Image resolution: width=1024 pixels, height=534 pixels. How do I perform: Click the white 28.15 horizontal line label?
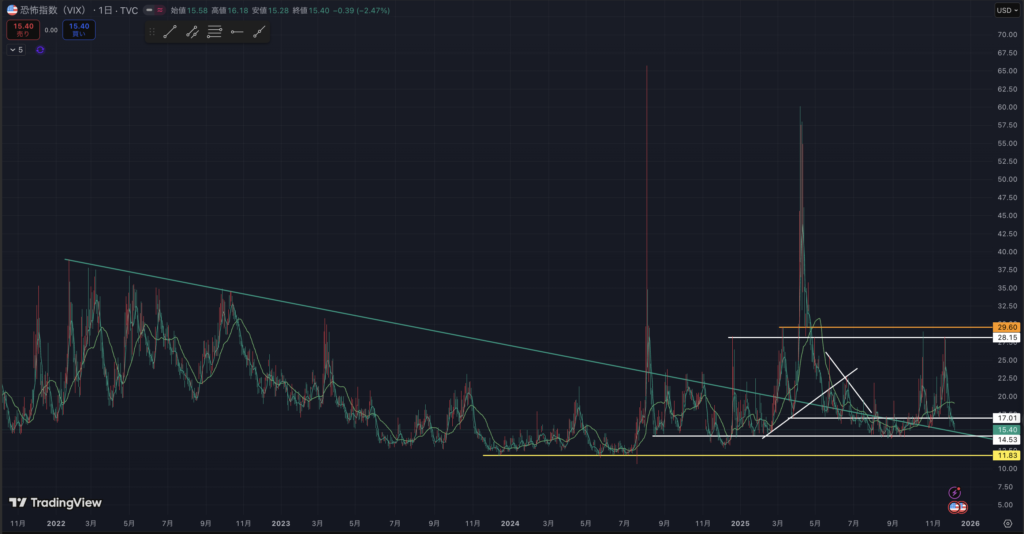[1006, 338]
